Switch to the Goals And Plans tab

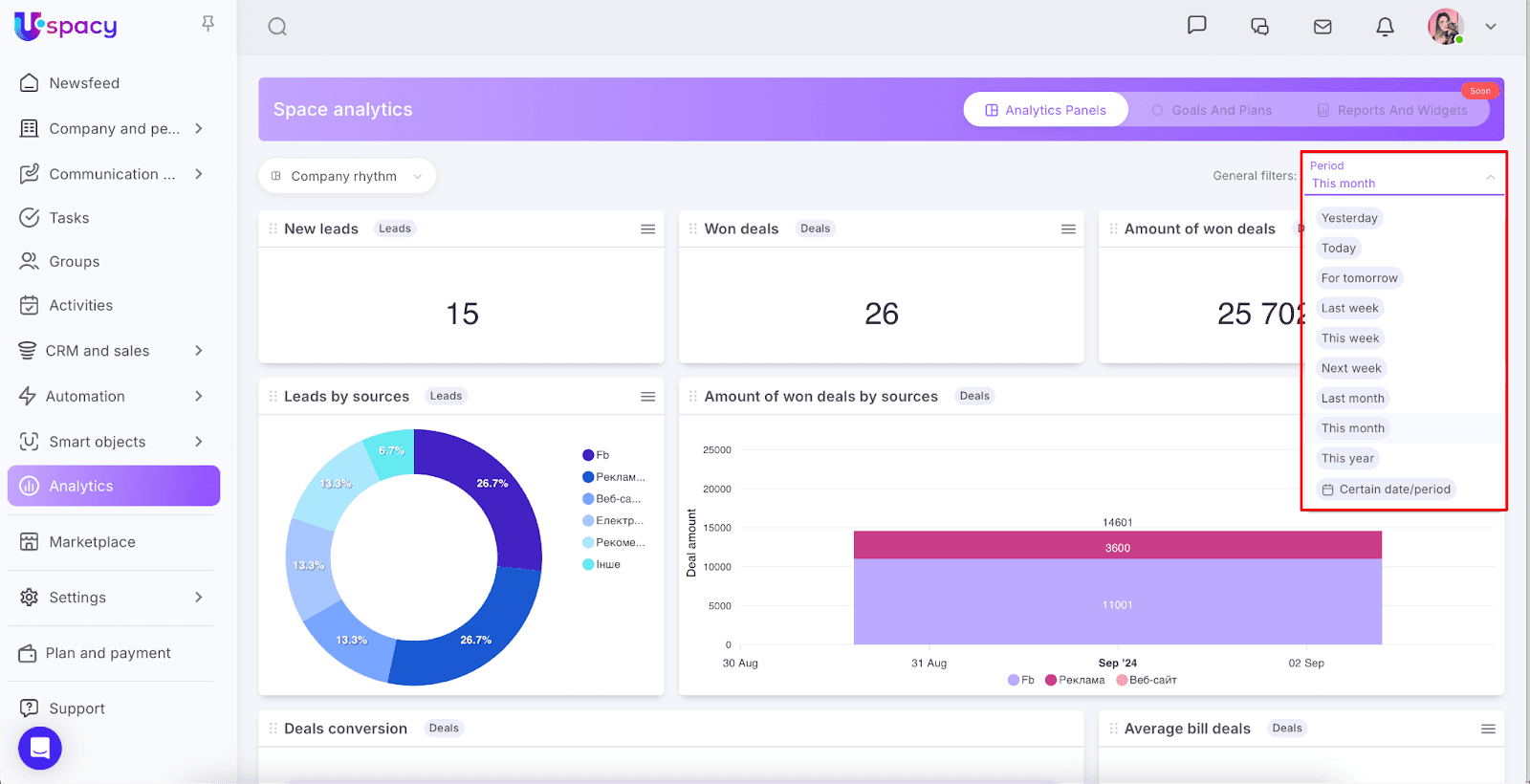tap(1212, 110)
